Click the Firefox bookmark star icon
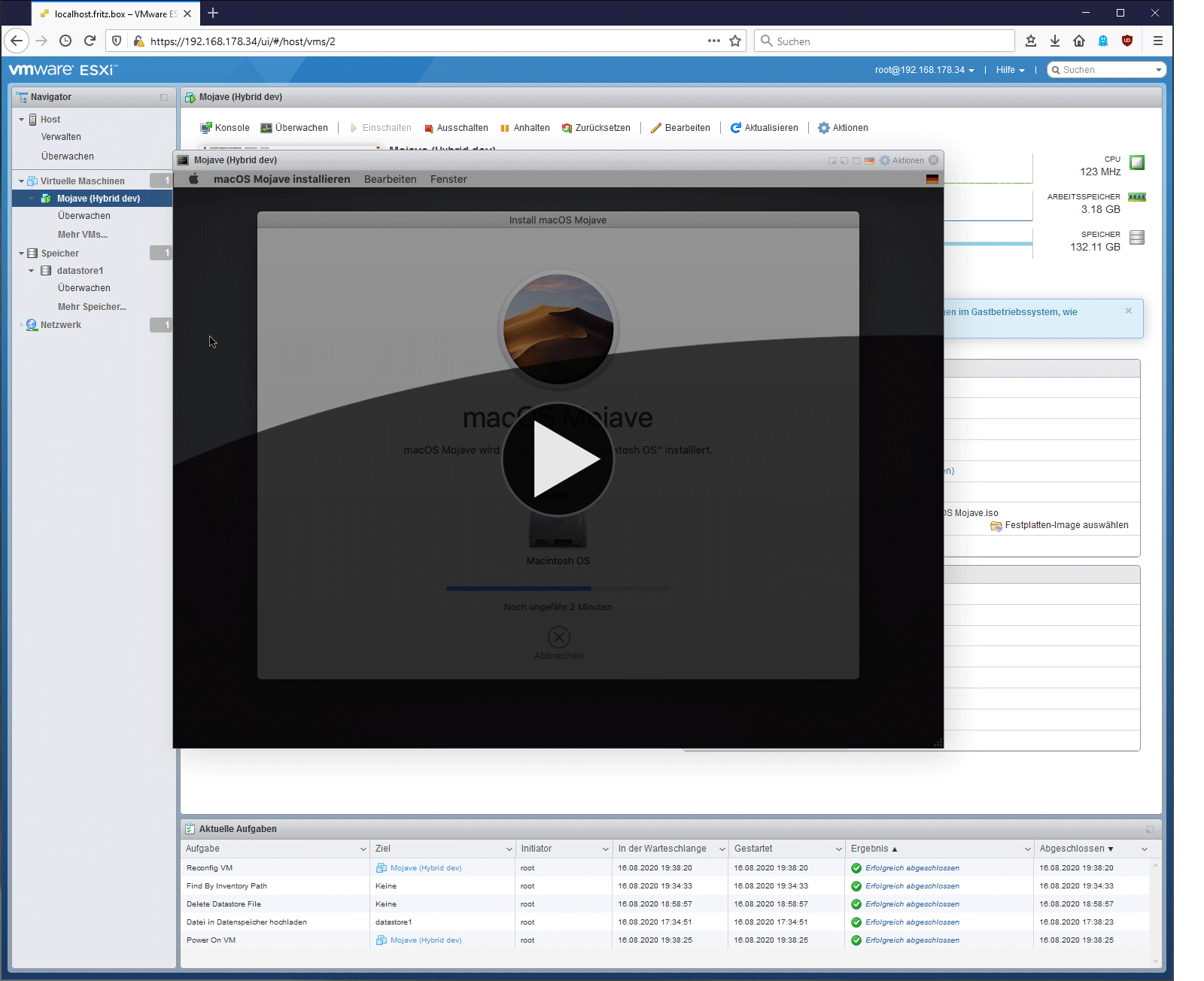This screenshot has height=981, width=1204. tap(735, 41)
